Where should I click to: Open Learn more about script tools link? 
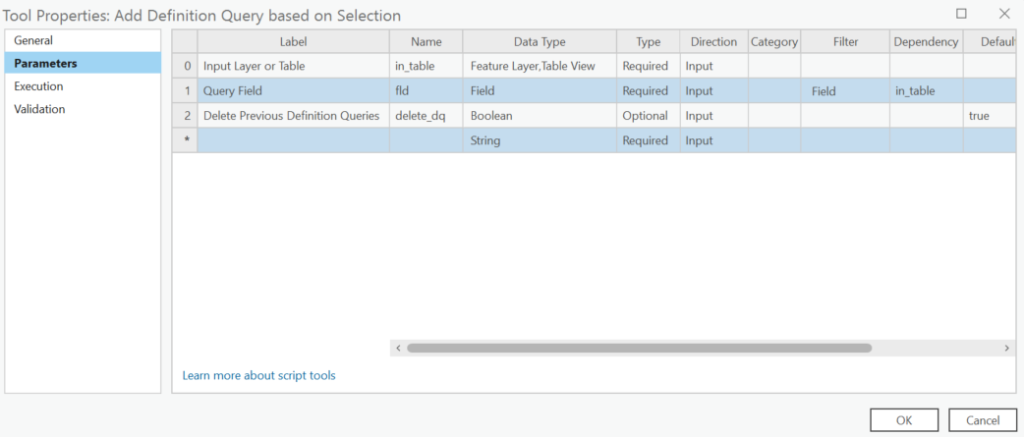pos(259,376)
